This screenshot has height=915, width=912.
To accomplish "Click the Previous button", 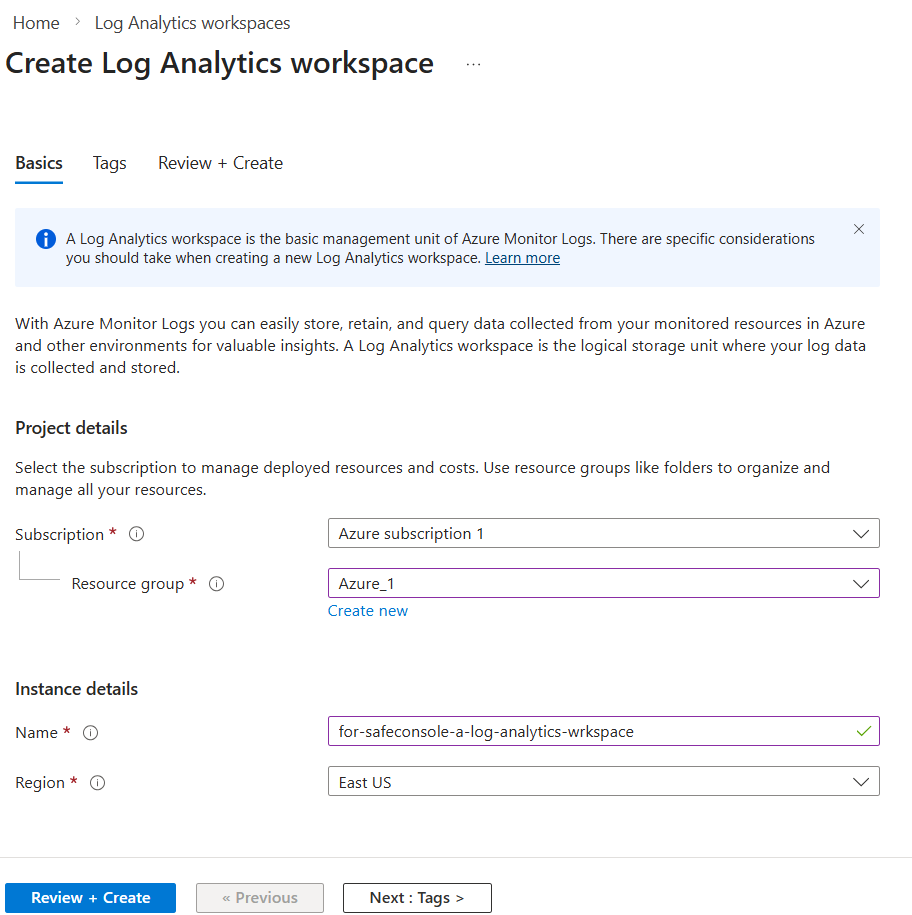I will 260,897.
